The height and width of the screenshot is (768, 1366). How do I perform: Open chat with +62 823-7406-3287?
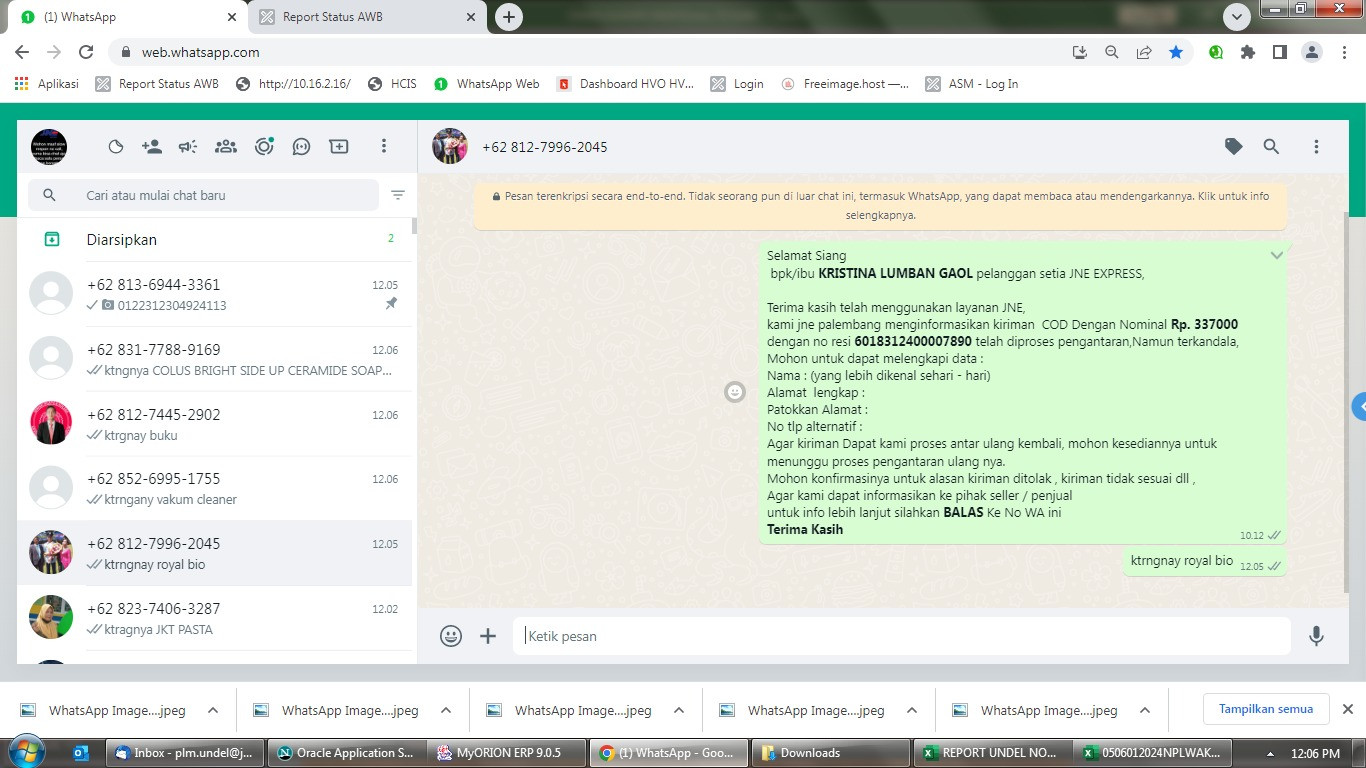click(x=214, y=618)
